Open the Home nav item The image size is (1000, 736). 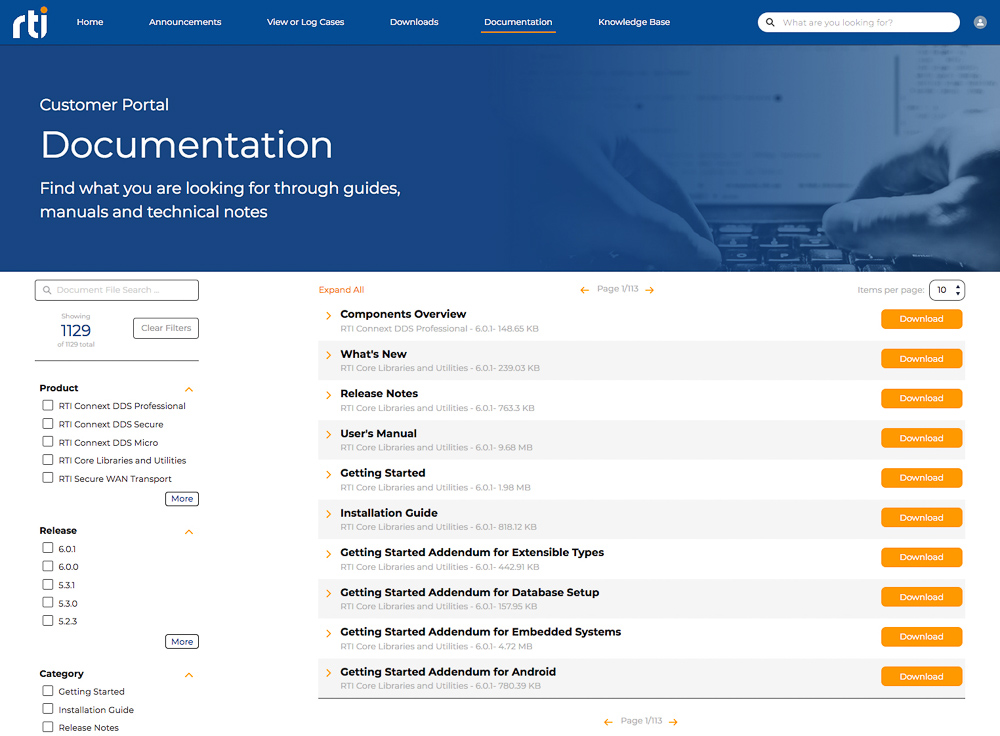[90, 22]
